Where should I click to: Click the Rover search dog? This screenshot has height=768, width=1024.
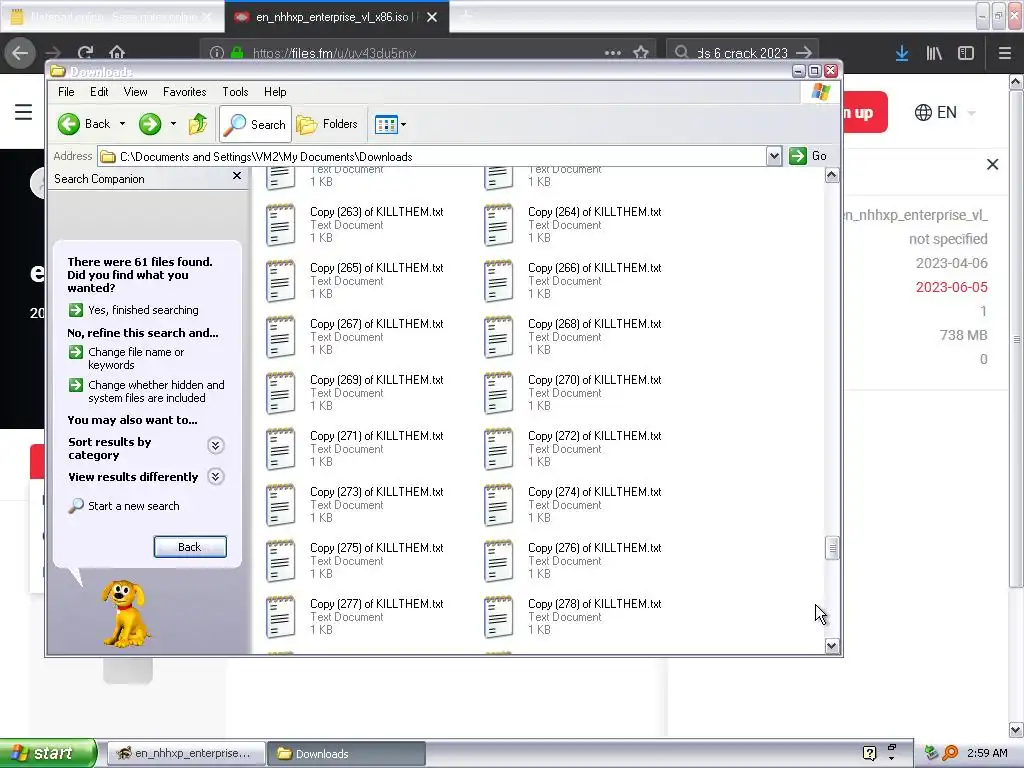pyautogui.click(x=127, y=614)
